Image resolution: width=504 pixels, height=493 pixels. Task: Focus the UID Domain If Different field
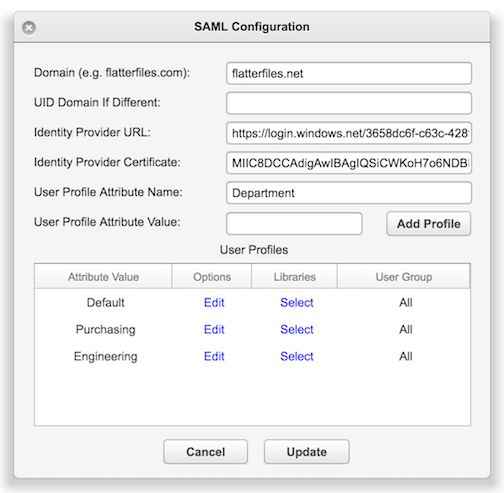click(x=349, y=103)
